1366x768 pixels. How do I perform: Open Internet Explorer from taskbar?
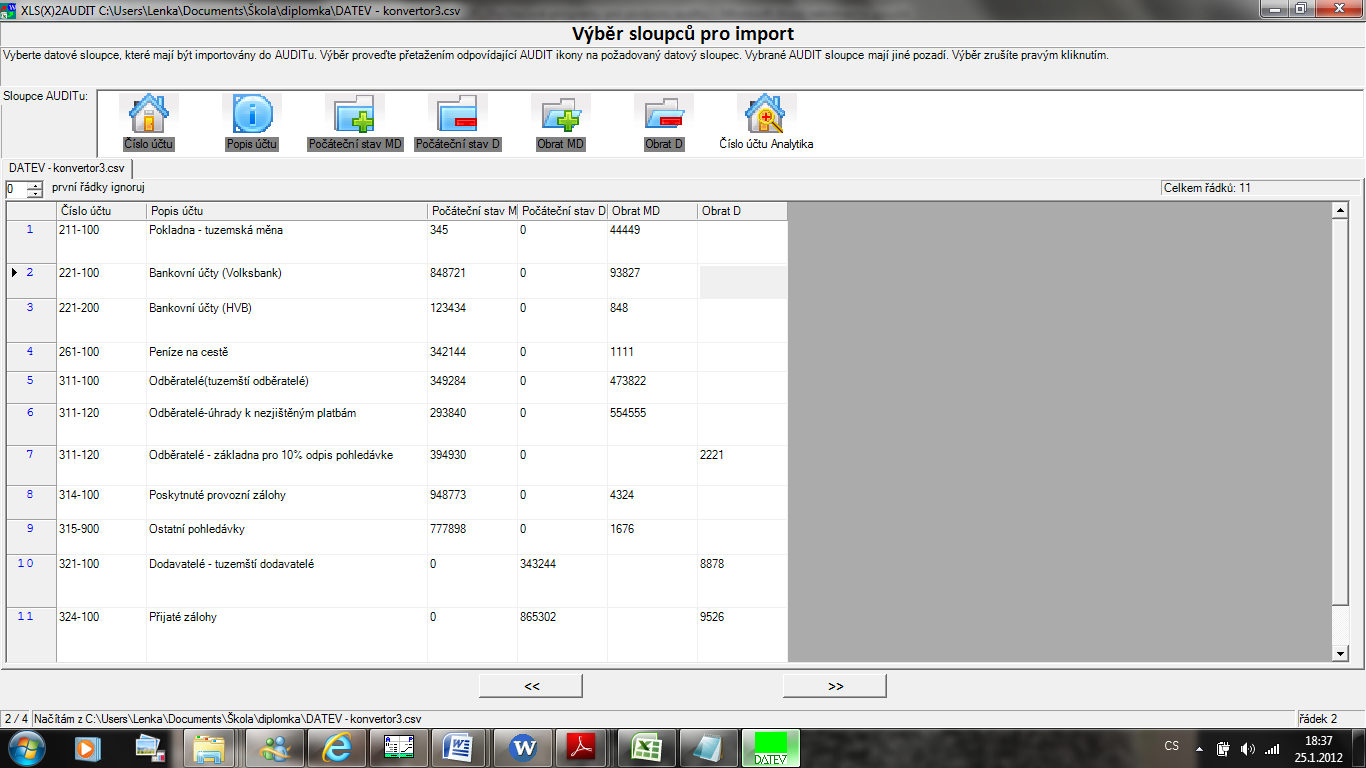(x=337, y=747)
